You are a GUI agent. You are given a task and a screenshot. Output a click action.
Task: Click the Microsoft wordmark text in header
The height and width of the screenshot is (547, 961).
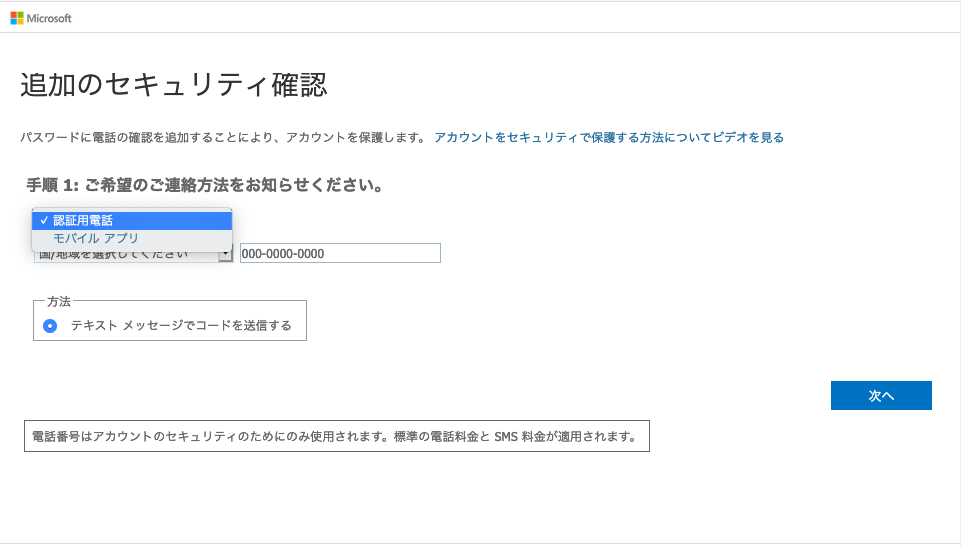pos(49,18)
